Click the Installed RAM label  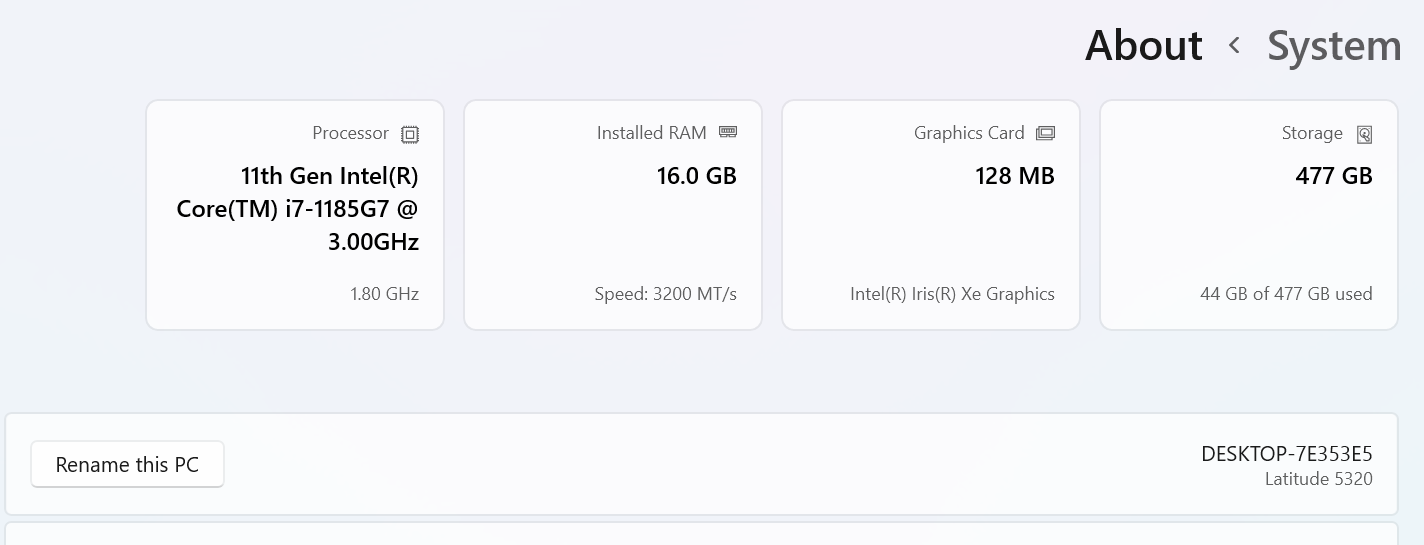(x=651, y=133)
